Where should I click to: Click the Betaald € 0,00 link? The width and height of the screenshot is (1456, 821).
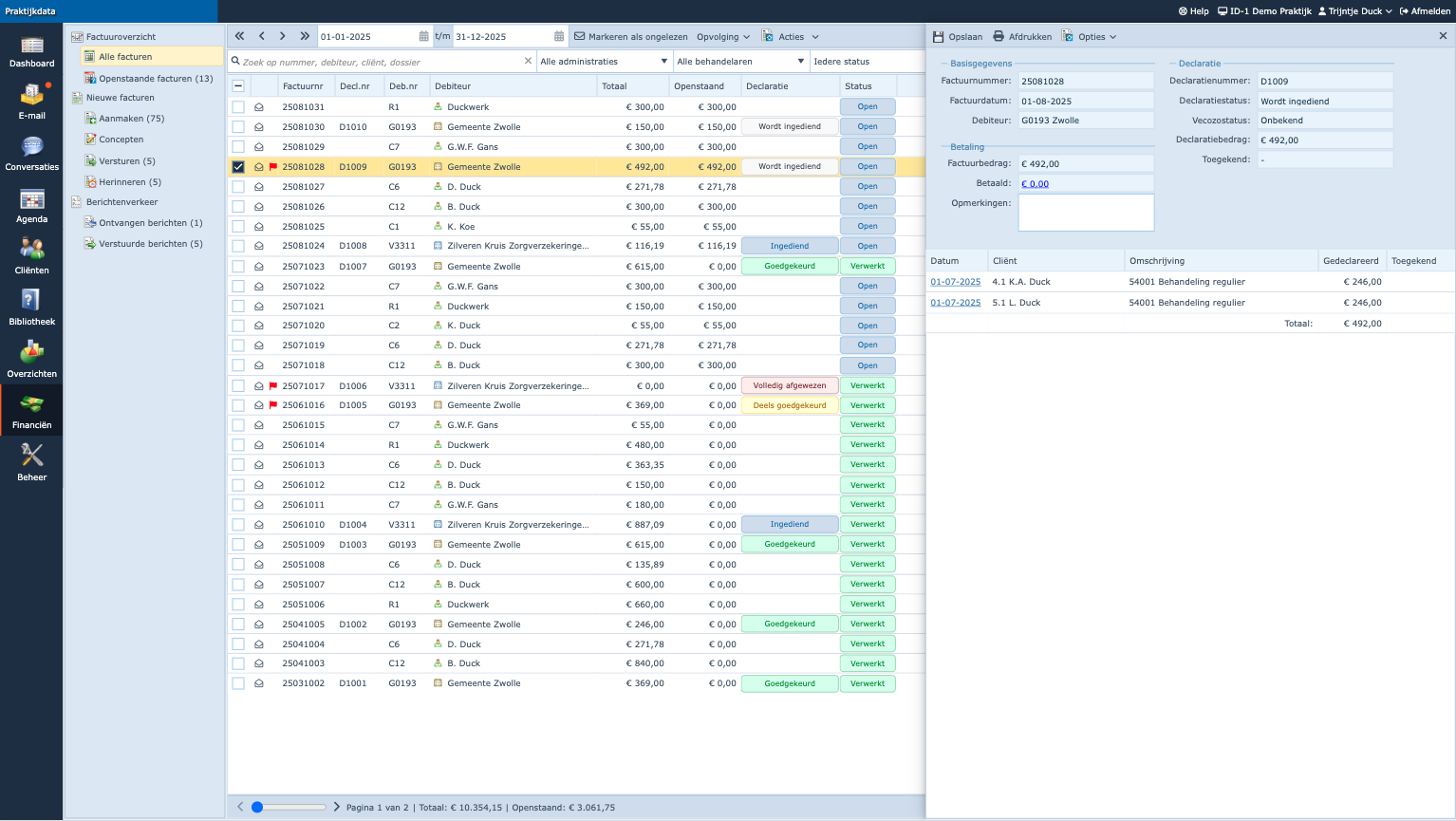[x=1035, y=184]
